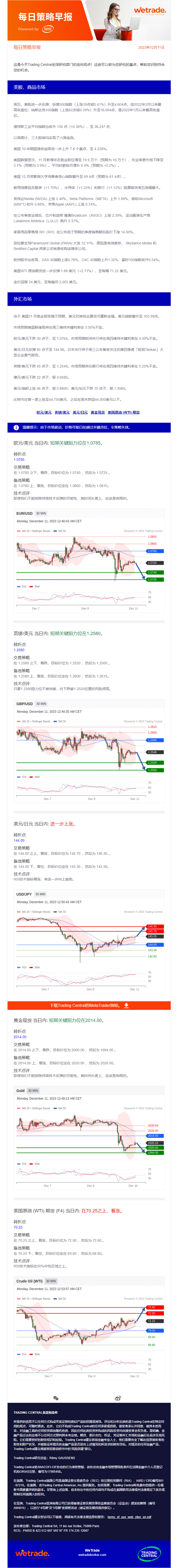Viewport: 176px width, 1568px height.
Task: Click the date 2023年12月11日
Action: click(x=151, y=47)
